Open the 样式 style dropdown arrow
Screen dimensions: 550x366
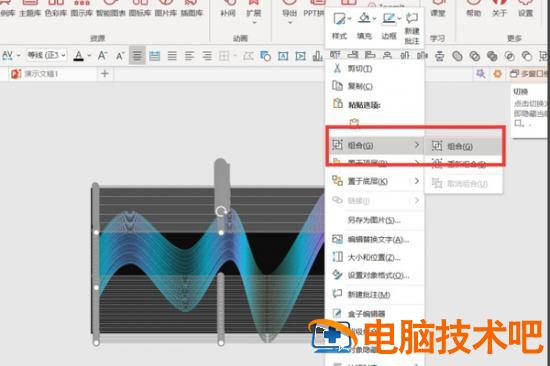(x=349, y=18)
